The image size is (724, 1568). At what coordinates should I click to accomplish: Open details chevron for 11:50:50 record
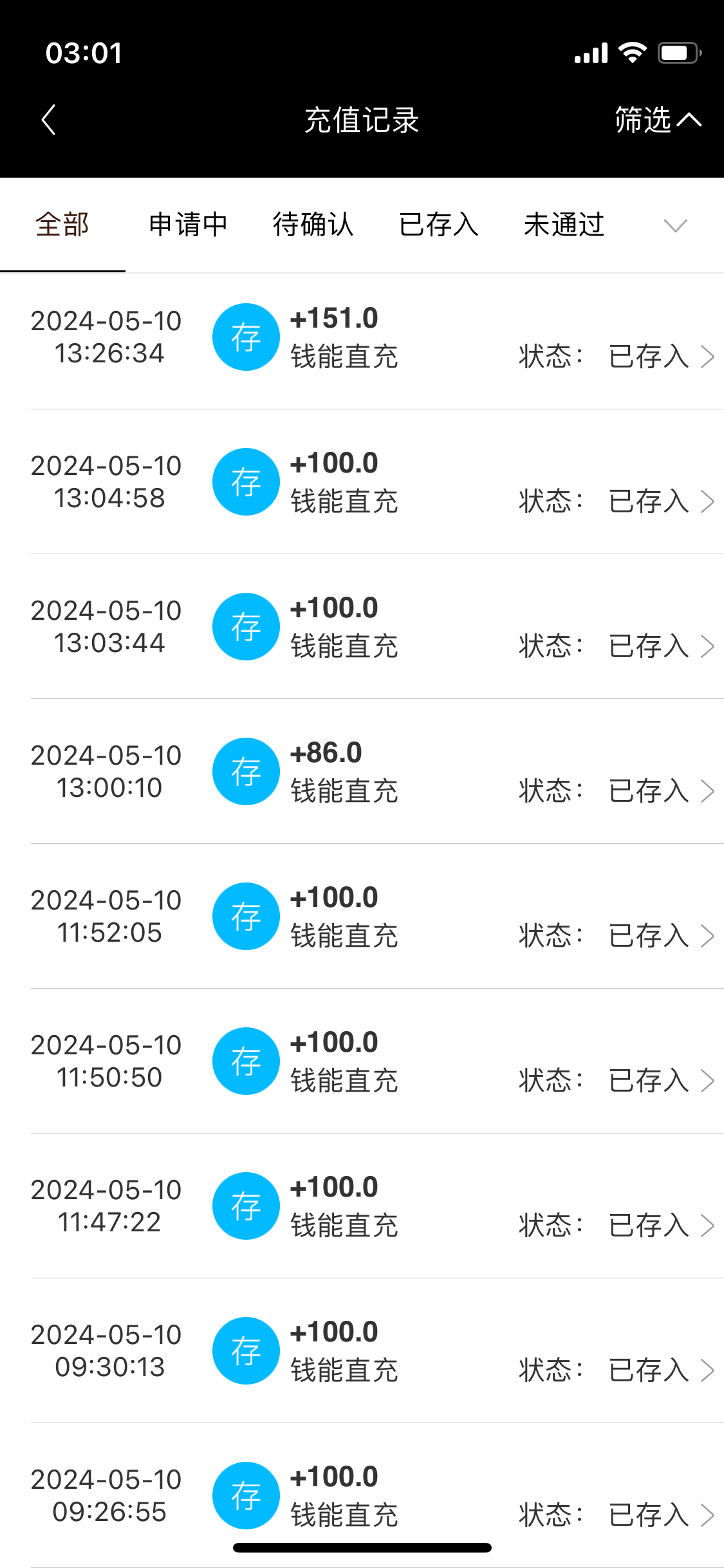coord(707,1081)
